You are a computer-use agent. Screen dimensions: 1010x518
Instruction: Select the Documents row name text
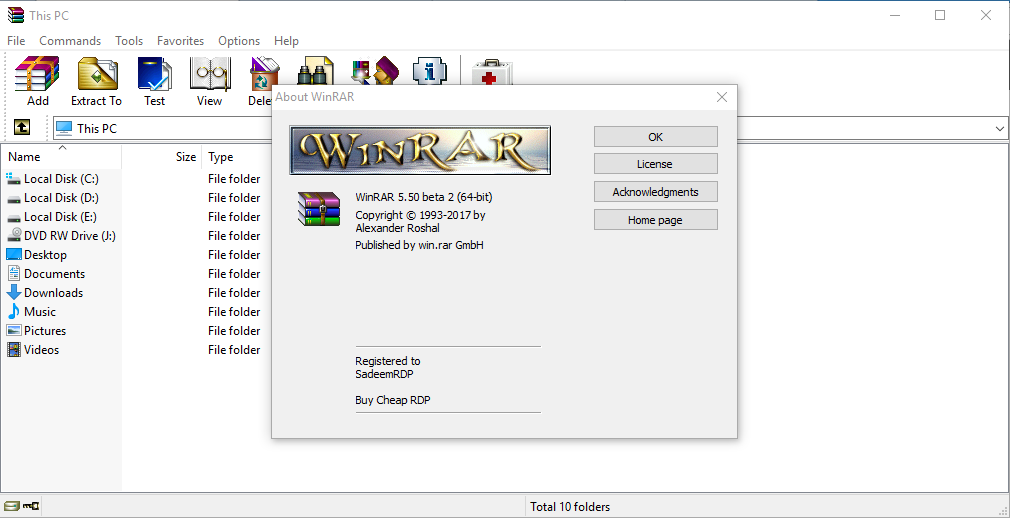tap(54, 274)
